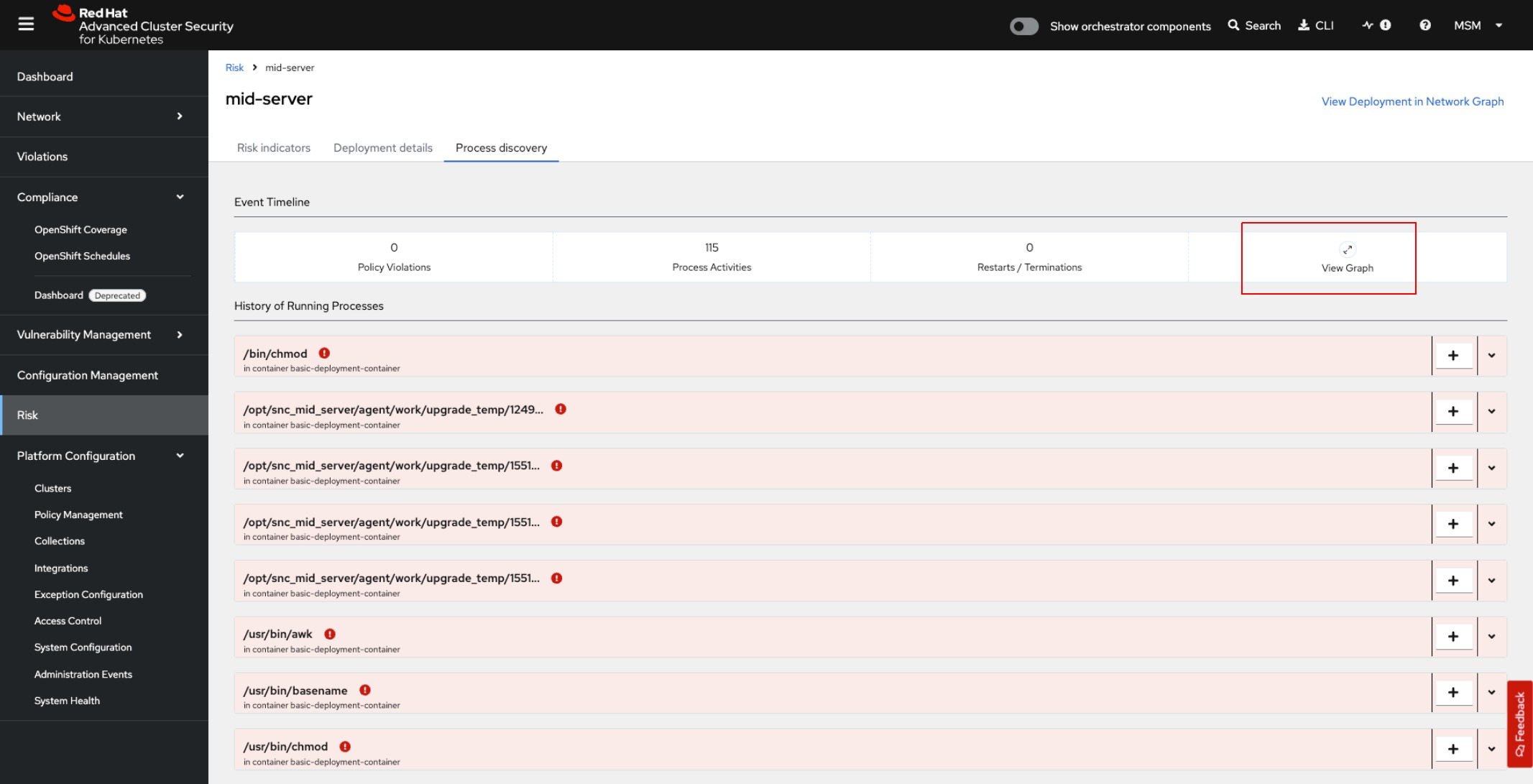Click the Search magnifier icon
1533x784 pixels.
1233,25
